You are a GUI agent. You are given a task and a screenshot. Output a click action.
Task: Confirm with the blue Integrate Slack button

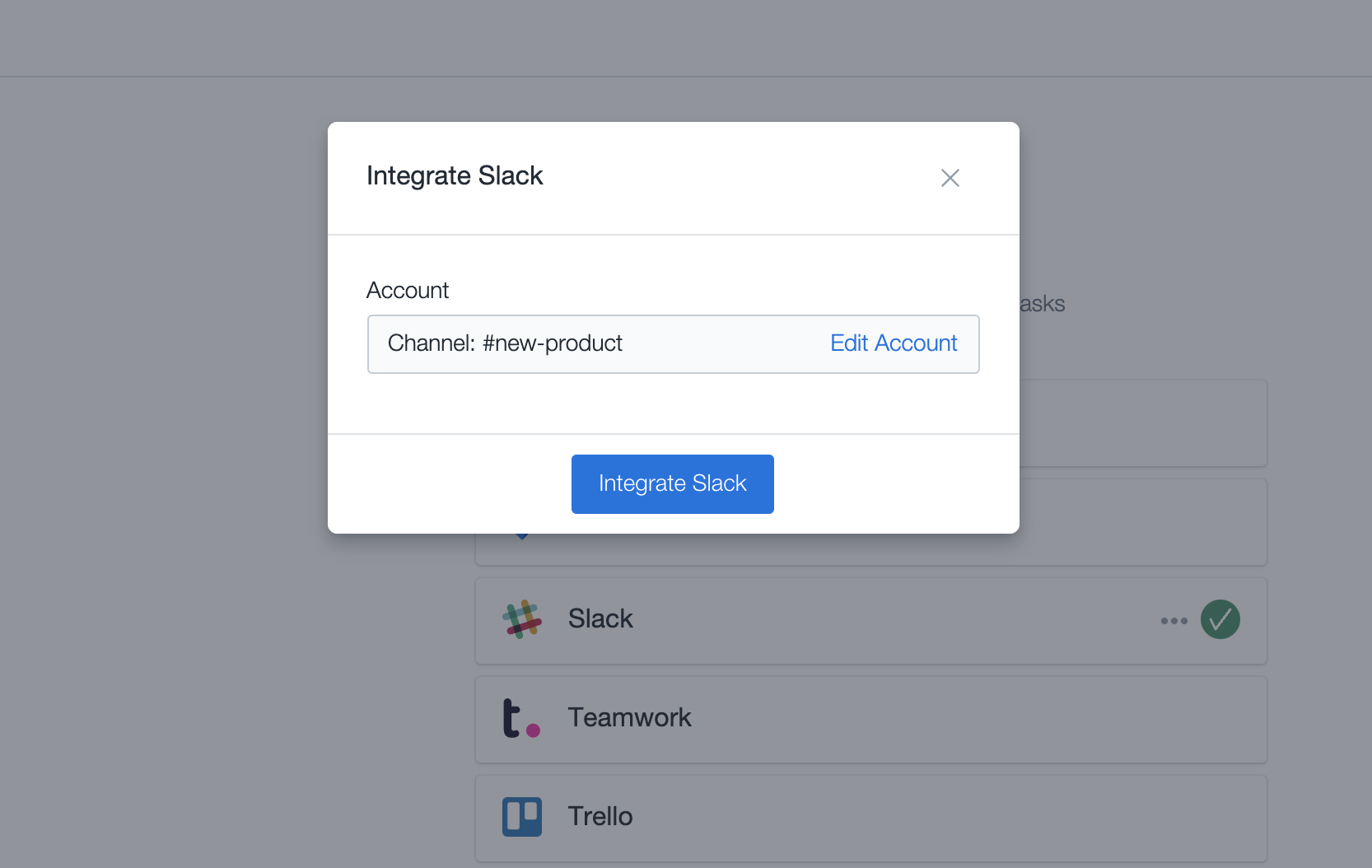[673, 484]
